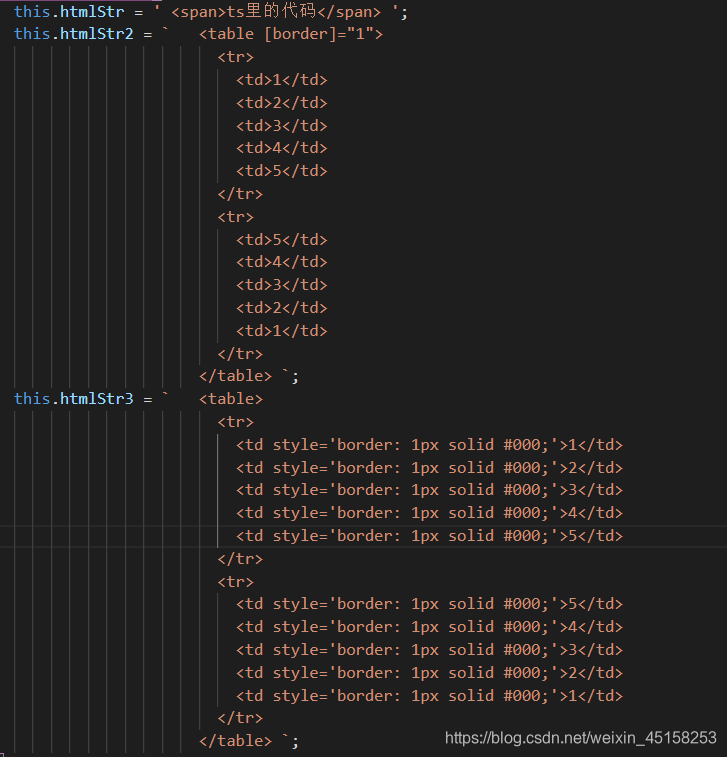Click the </table> closing tag ending htmlStr2
Image resolution: width=727 pixels, height=757 pixels.
pos(236,376)
